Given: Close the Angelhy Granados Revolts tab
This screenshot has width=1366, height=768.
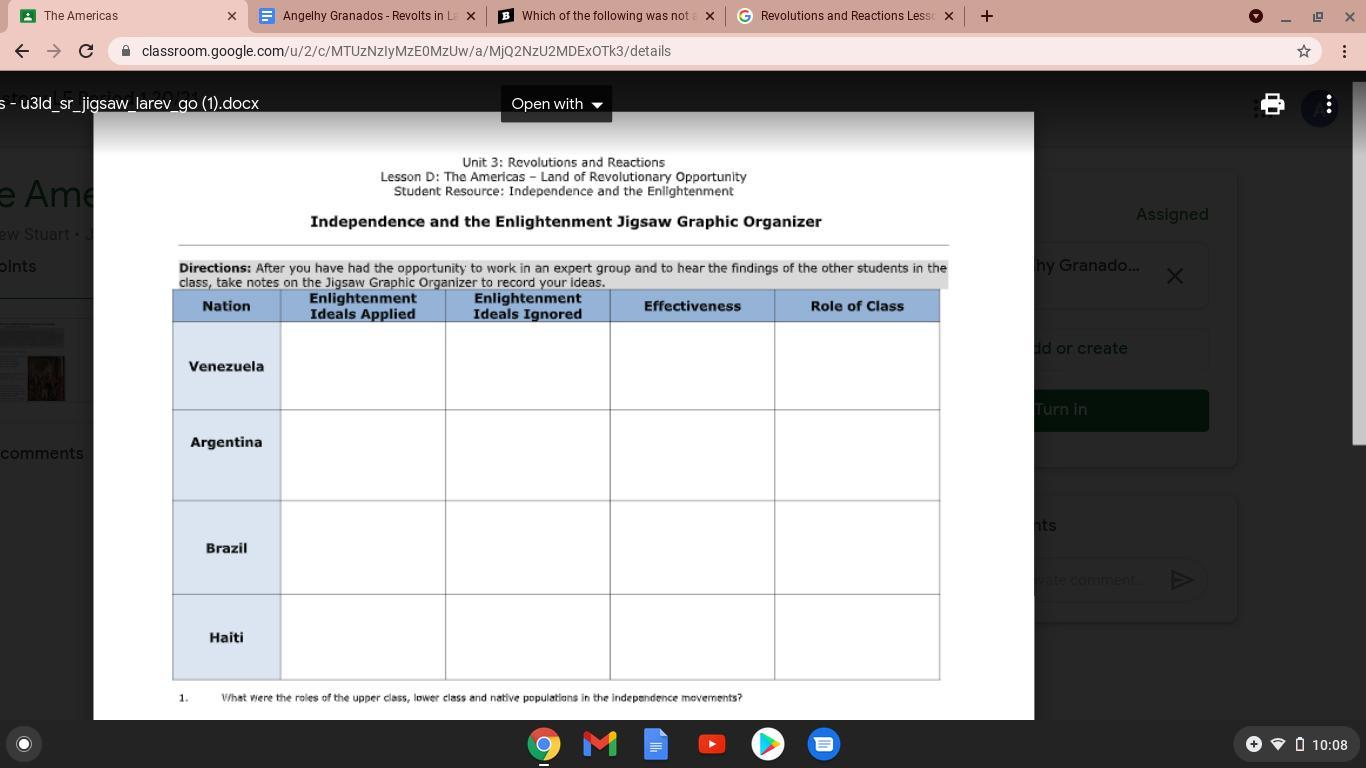Looking at the screenshot, I should pyautogui.click(x=471, y=16).
